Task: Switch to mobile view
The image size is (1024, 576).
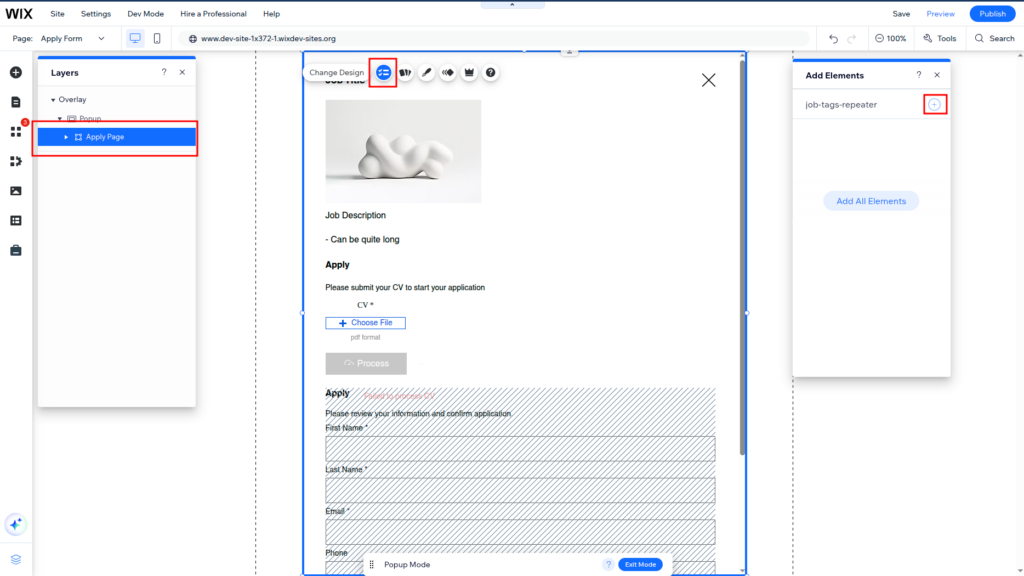Action: [x=157, y=38]
